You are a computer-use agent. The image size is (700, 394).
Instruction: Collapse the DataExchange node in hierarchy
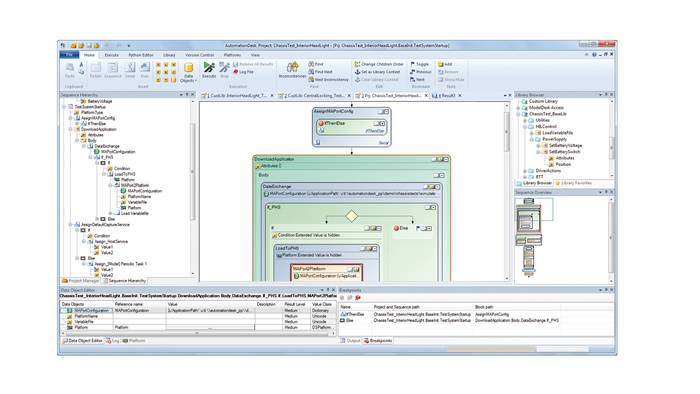click(x=83, y=146)
